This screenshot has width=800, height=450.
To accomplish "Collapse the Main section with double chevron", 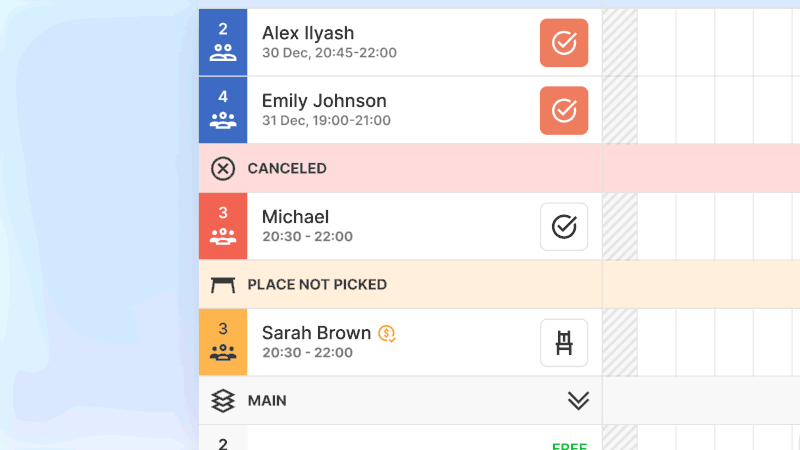I will 578,401.
